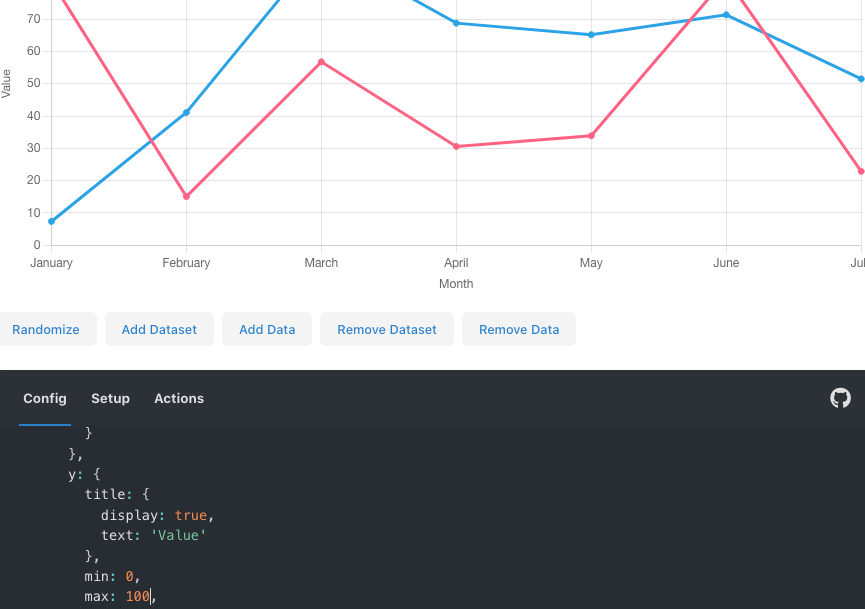
Task: Click the max value 100 in code
Action: (137, 597)
